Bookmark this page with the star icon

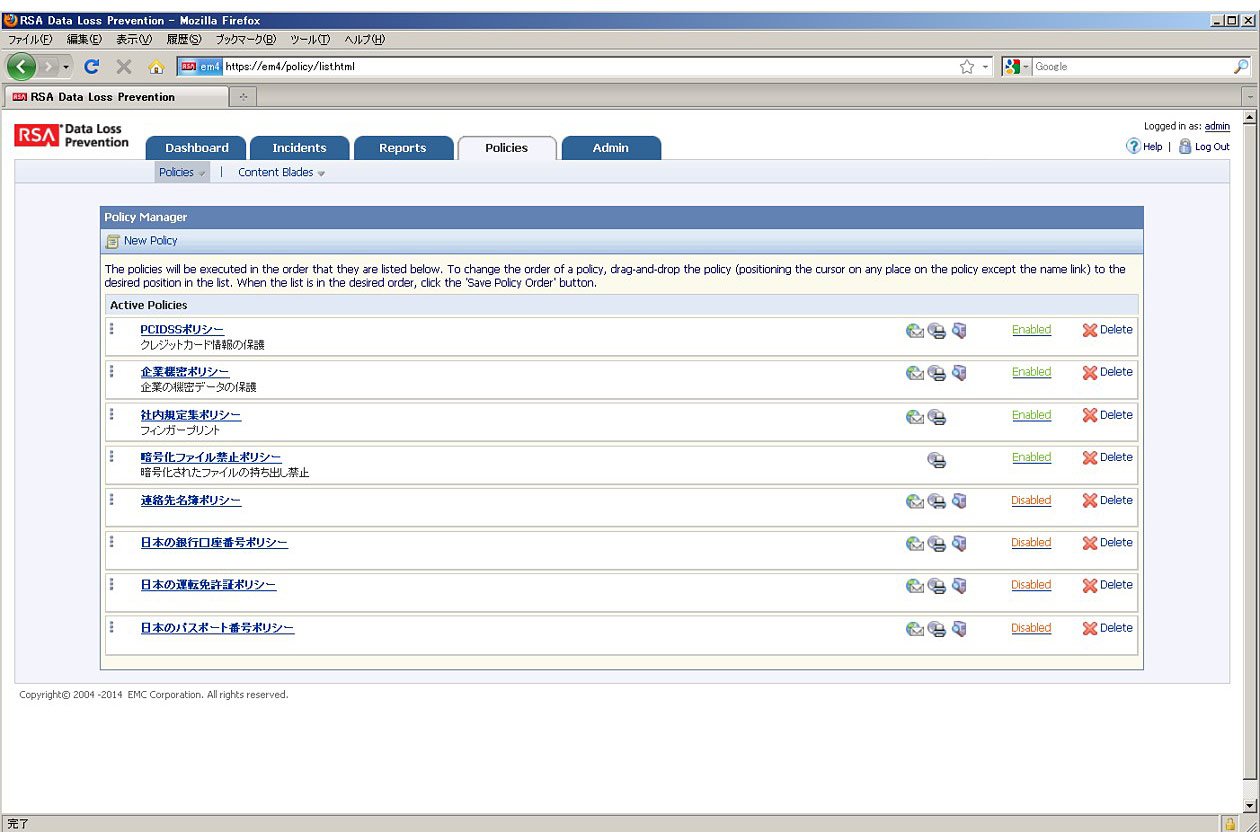tap(967, 67)
